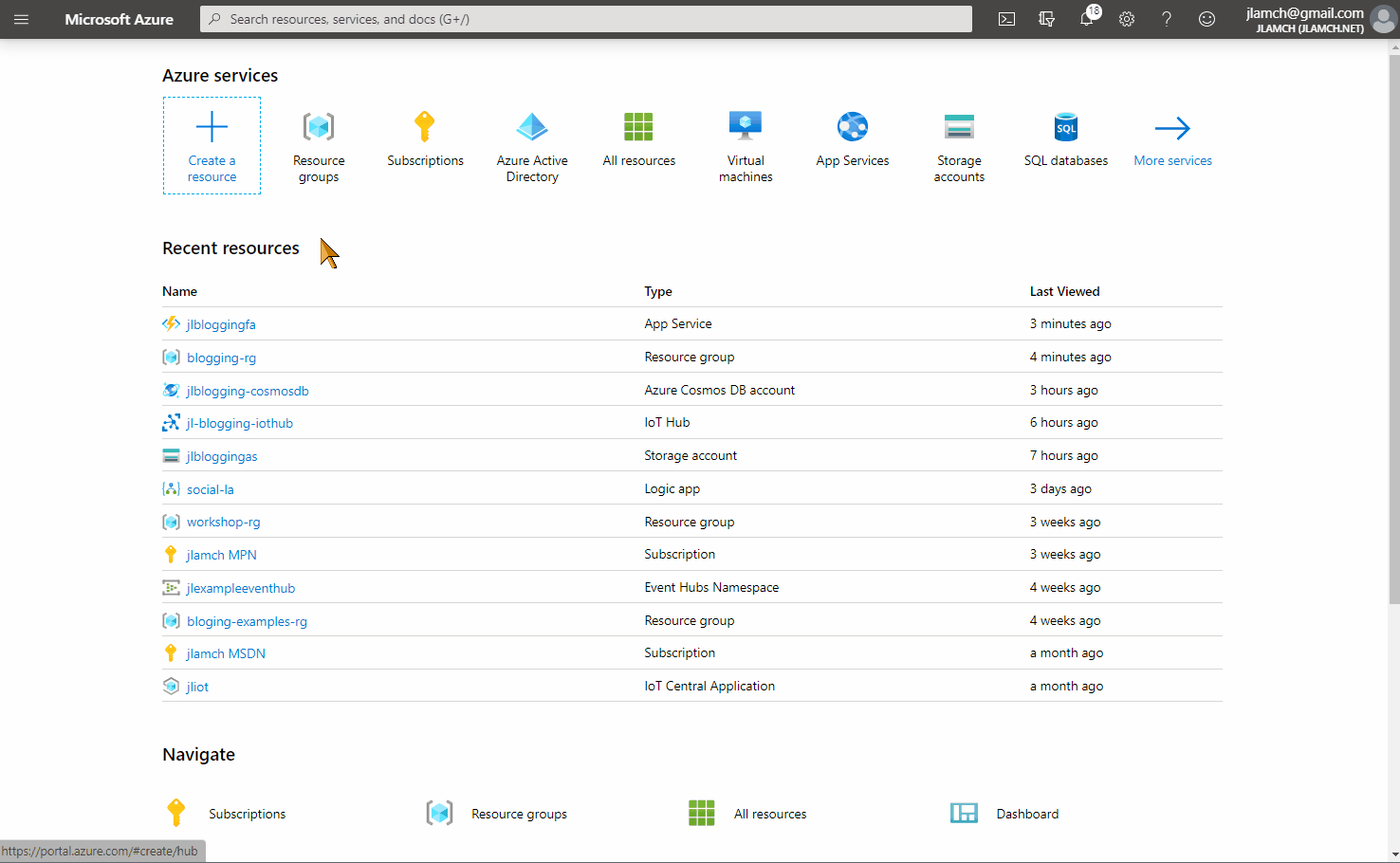Click the jlblogging-cosmosdb Cosmos DB icon
Viewport: 1400px width, 863px height.
(x=171, y=390)
